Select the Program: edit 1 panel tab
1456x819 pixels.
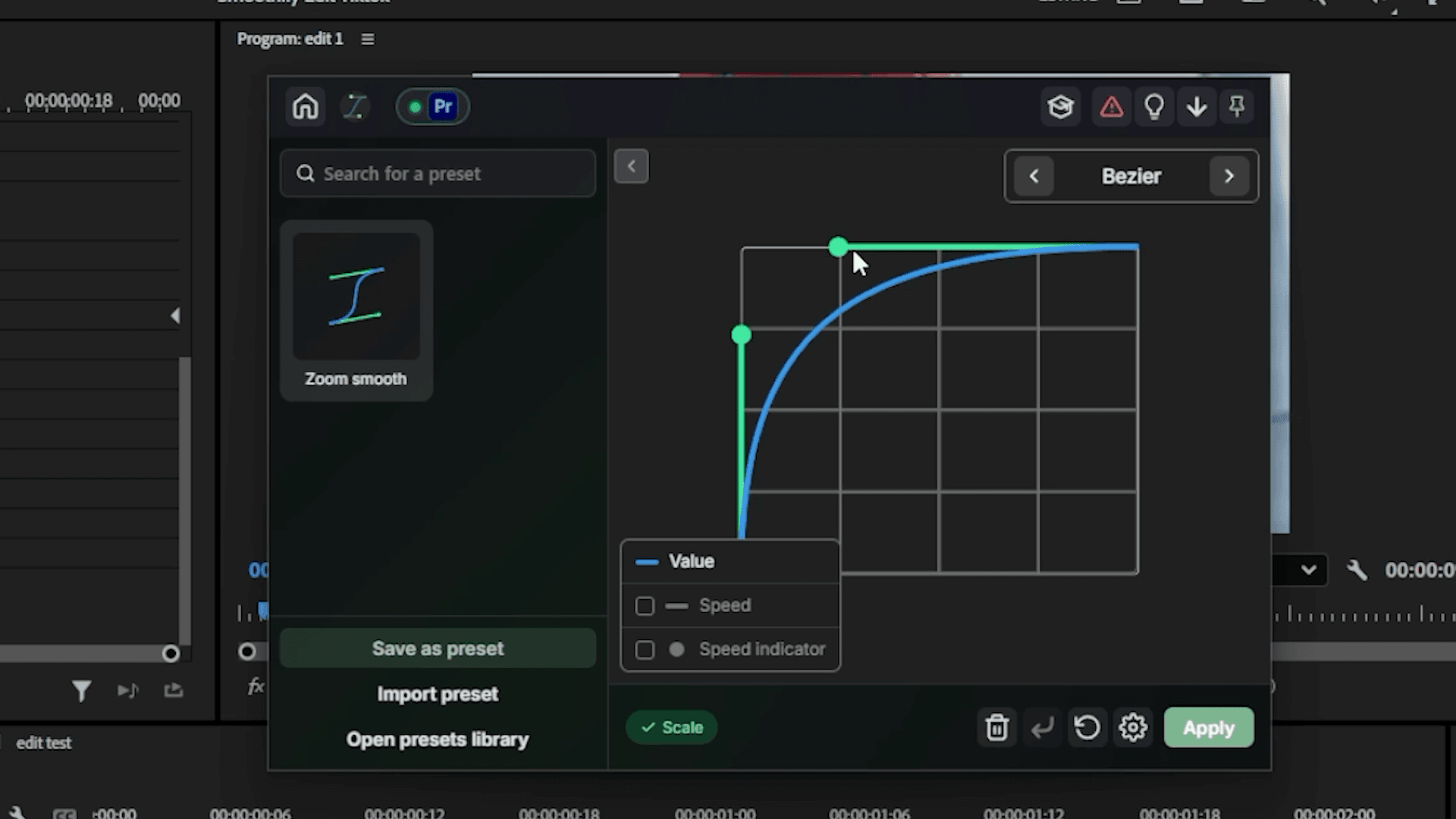pyautogui.click(x=290, y=39)
